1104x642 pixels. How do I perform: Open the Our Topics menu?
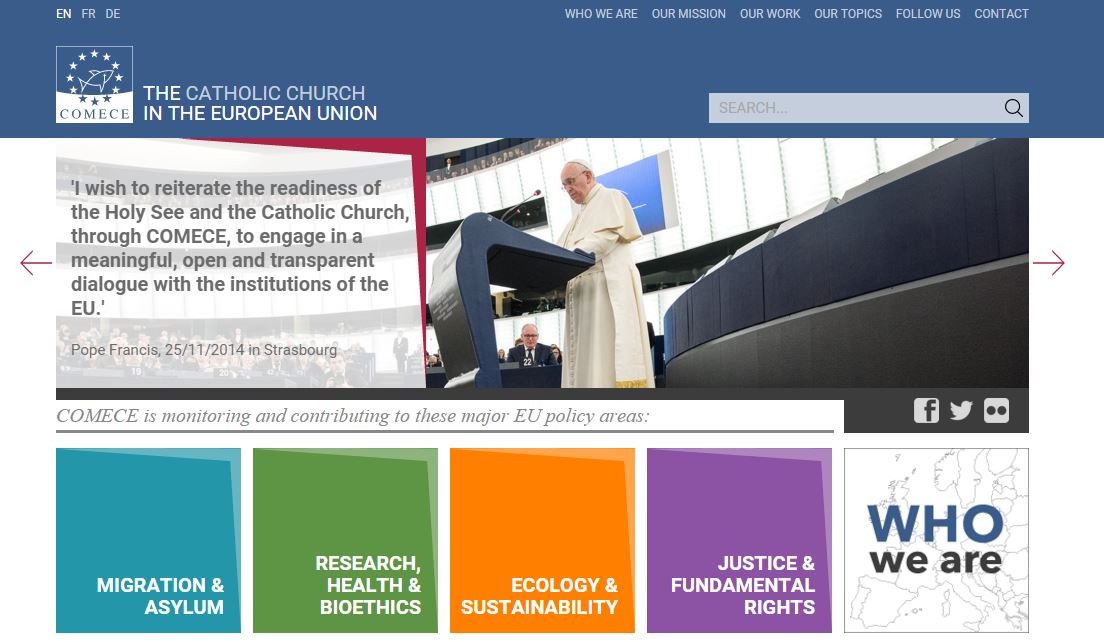848,13
